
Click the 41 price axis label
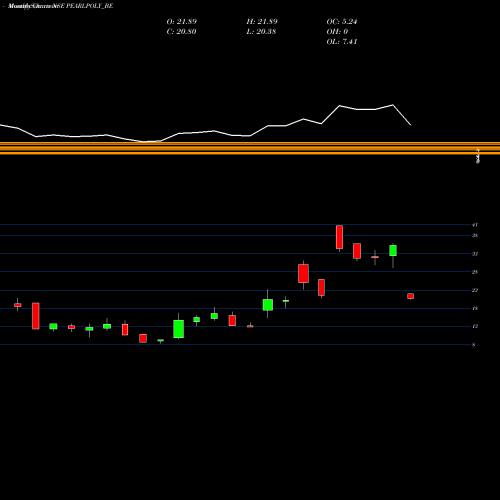(475, 225)
